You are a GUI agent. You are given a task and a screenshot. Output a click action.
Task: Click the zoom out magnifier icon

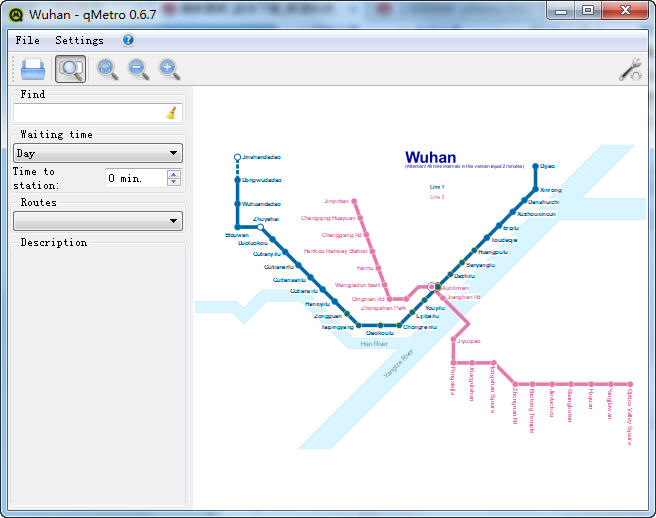(138, 69)
